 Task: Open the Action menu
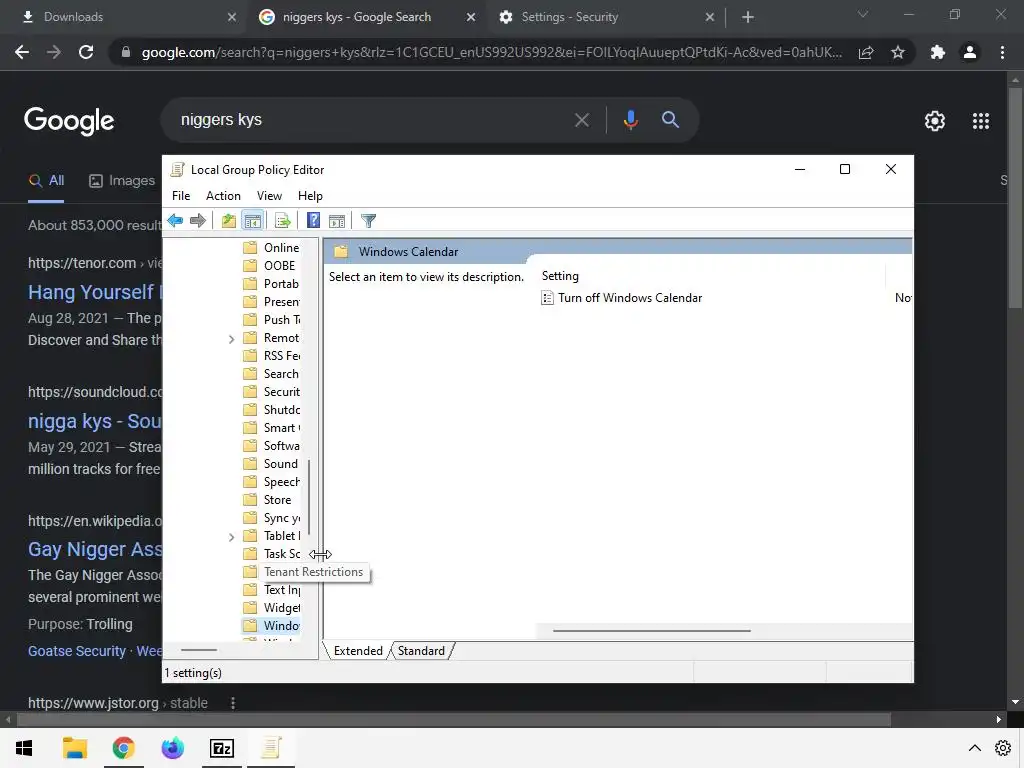(x=223, y=196)
